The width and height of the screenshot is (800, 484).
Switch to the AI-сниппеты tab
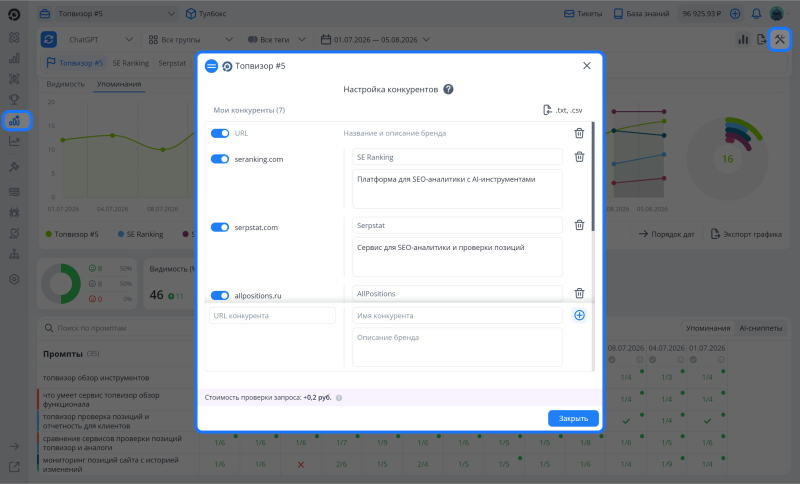pos(761,328)
